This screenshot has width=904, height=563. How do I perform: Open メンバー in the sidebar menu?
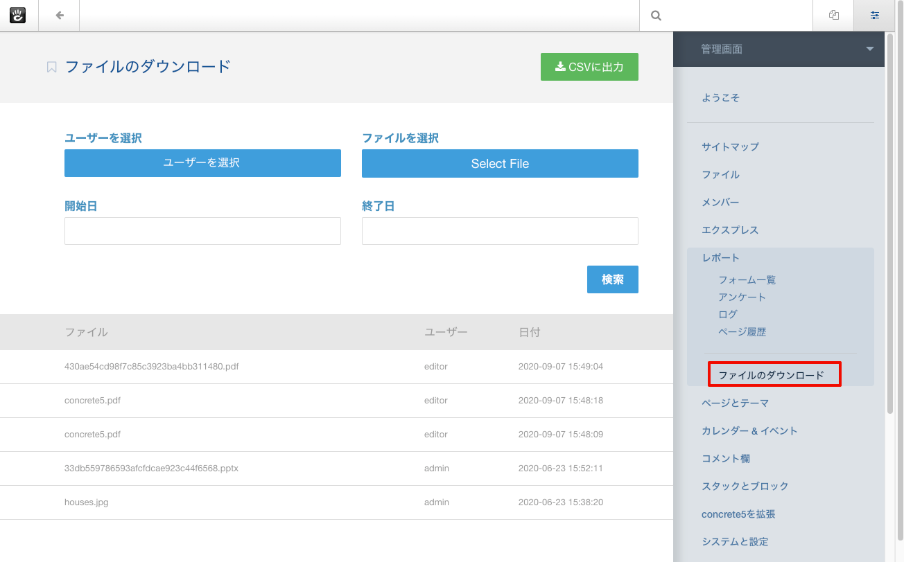pyautogui.click(x=720, y=202)
